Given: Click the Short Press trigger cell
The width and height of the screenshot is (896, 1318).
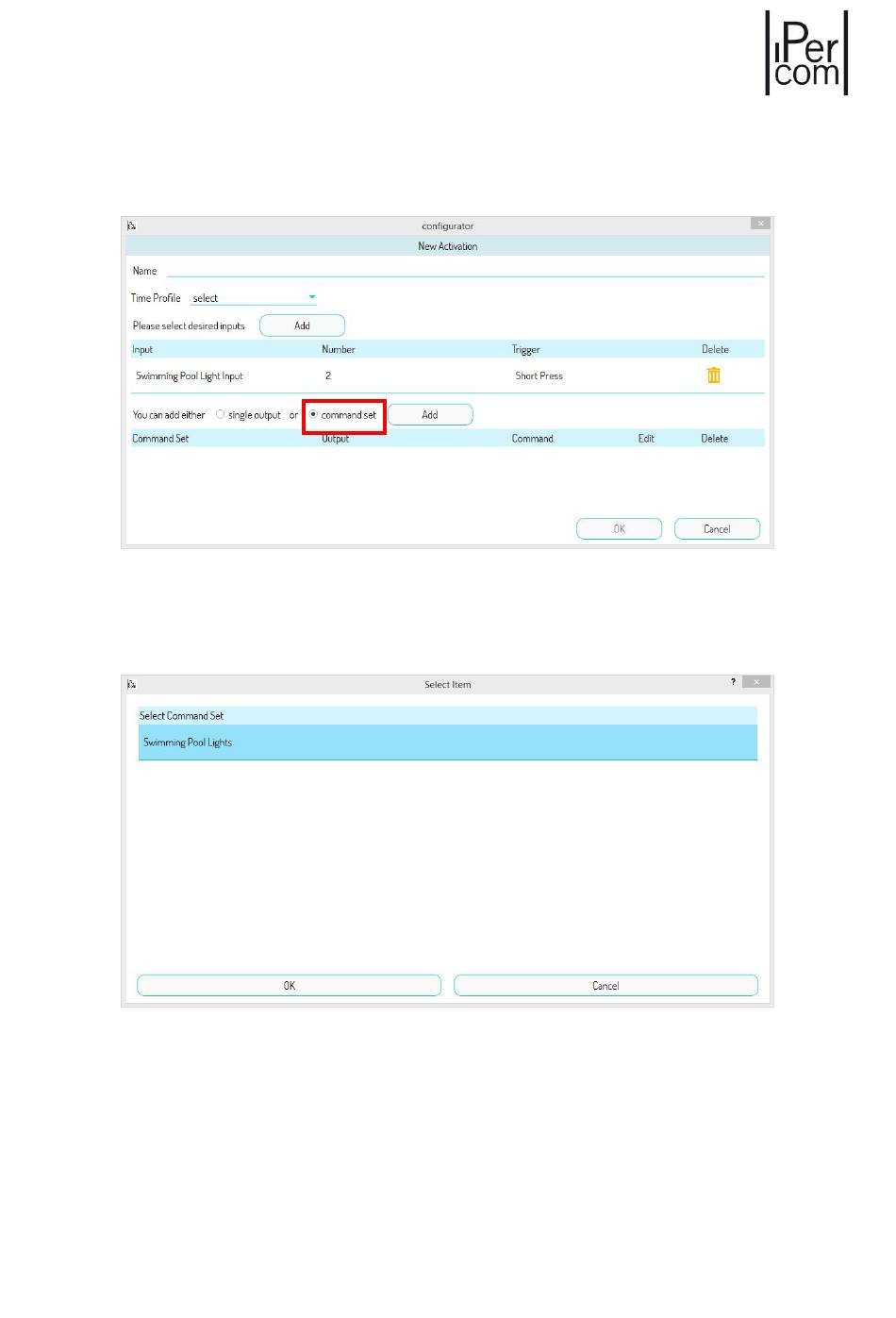Looking at the screenshot, I should pyautogui.click(x=539, y=375).
